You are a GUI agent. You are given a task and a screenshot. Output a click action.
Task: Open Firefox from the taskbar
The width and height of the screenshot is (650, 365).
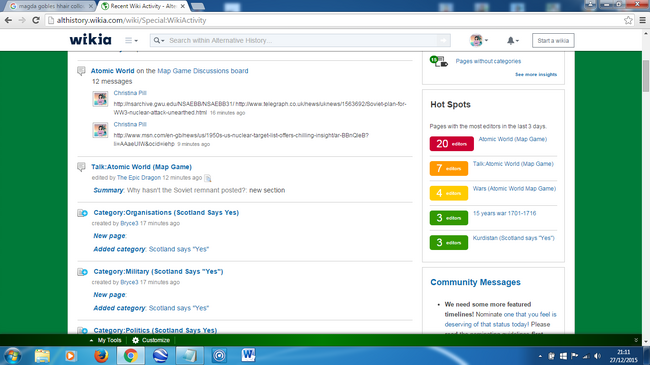(x=101, y=355)
